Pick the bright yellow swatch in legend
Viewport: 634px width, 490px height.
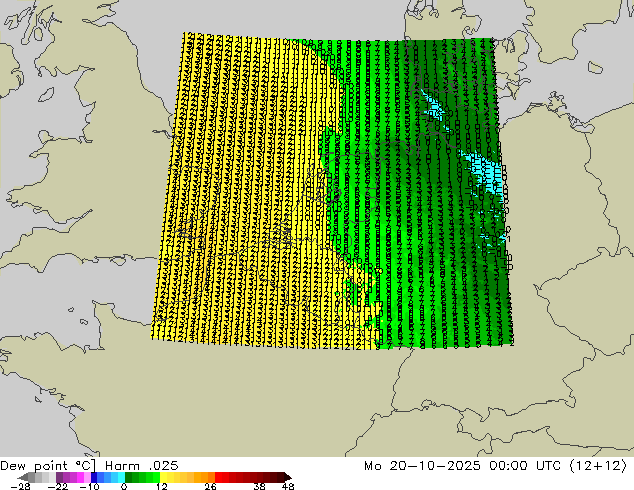pos(163,477)
